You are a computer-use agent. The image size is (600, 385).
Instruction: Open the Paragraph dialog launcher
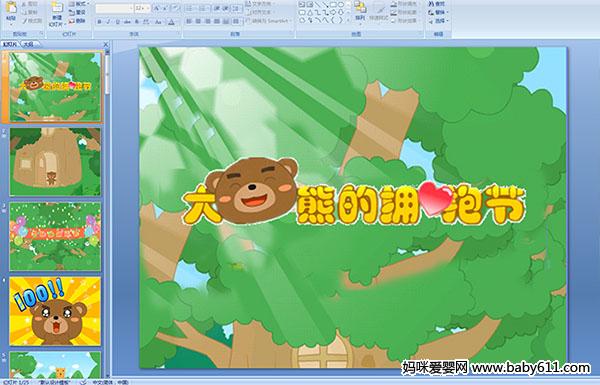coord(291,34)
